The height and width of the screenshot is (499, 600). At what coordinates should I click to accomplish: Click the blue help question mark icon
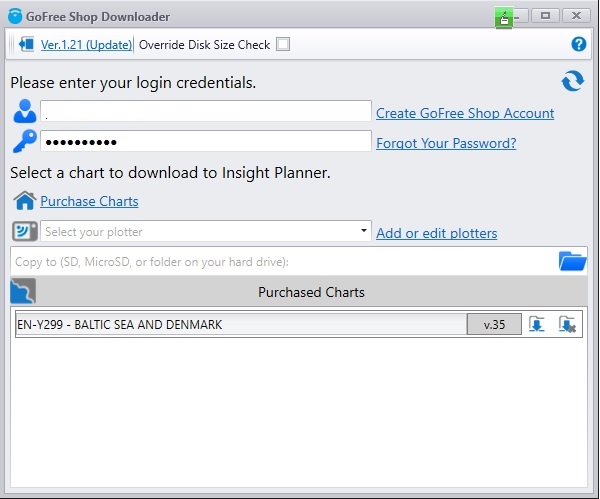pyautogui.click(x=577, y=44)
